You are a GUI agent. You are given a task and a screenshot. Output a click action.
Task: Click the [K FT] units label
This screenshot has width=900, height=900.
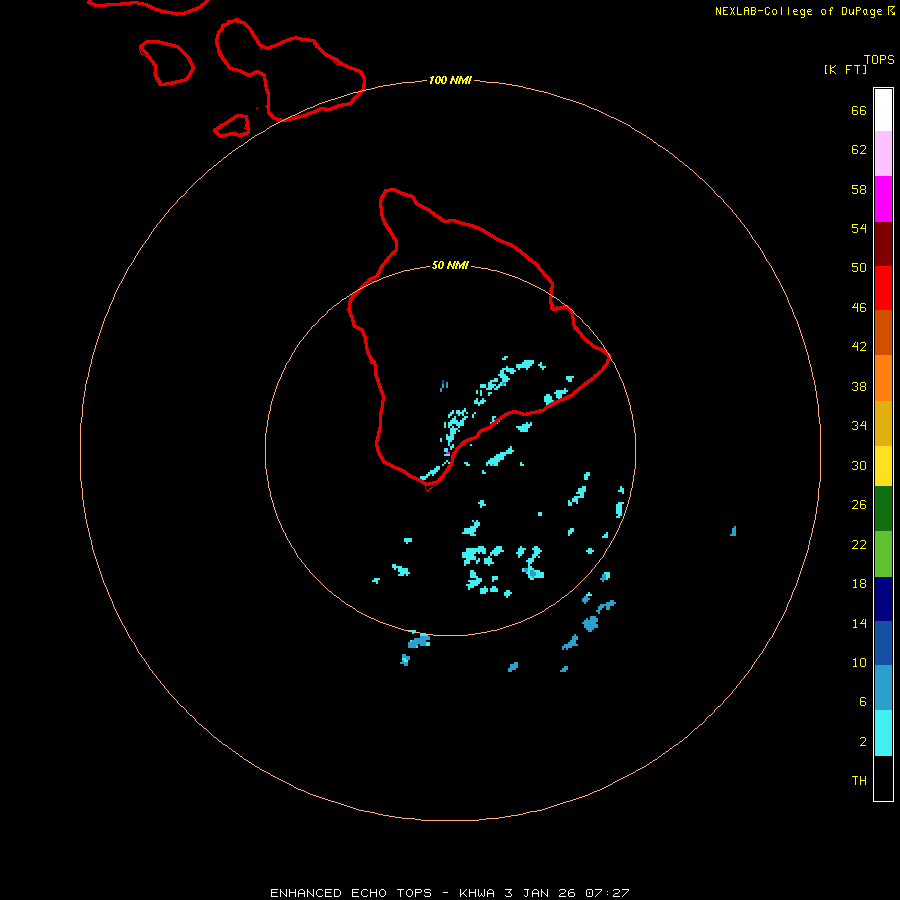pyautogui.click(x=845, y=69)
